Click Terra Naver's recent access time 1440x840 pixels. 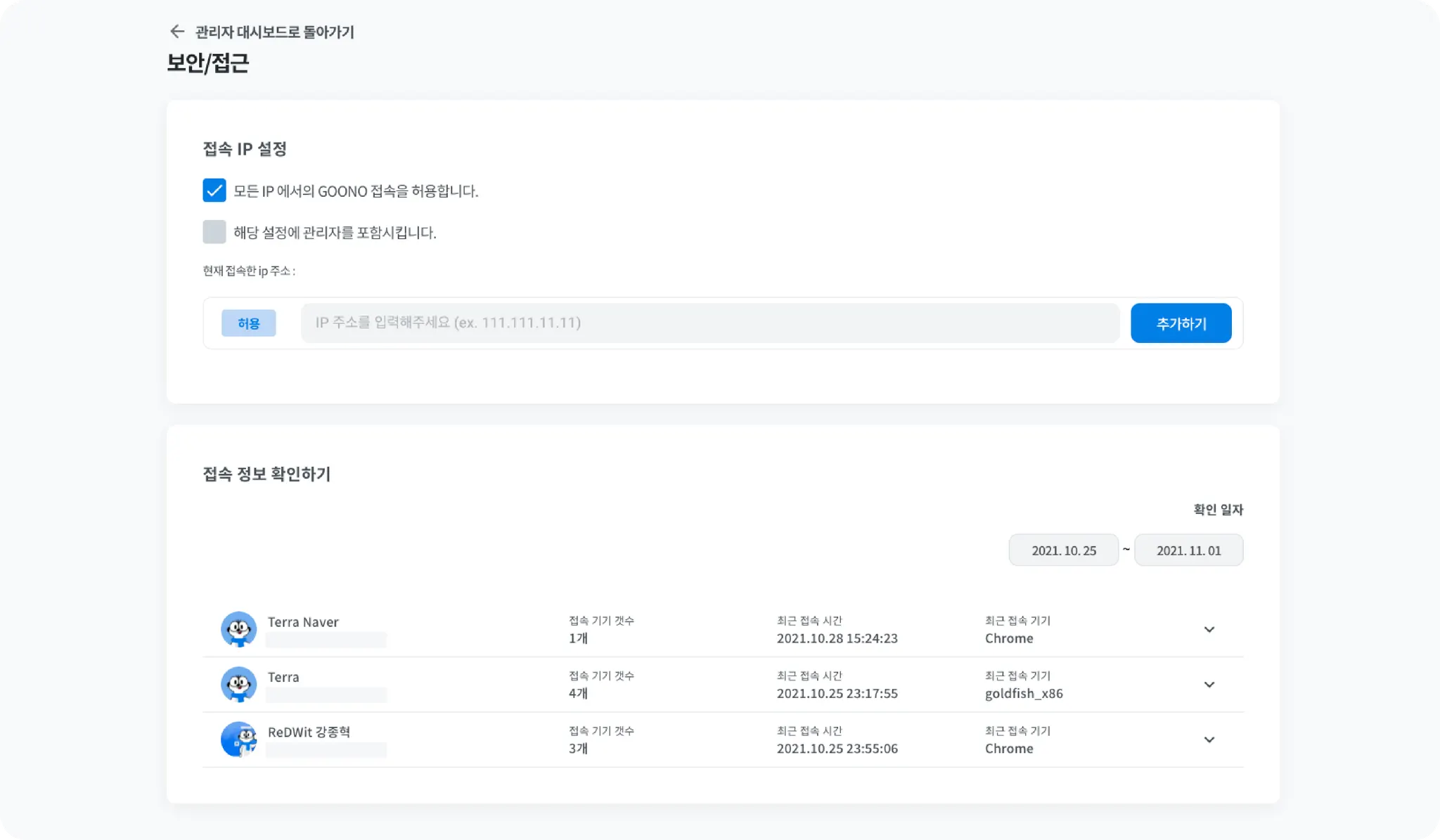pyautogui.click(x=837, y=639)
